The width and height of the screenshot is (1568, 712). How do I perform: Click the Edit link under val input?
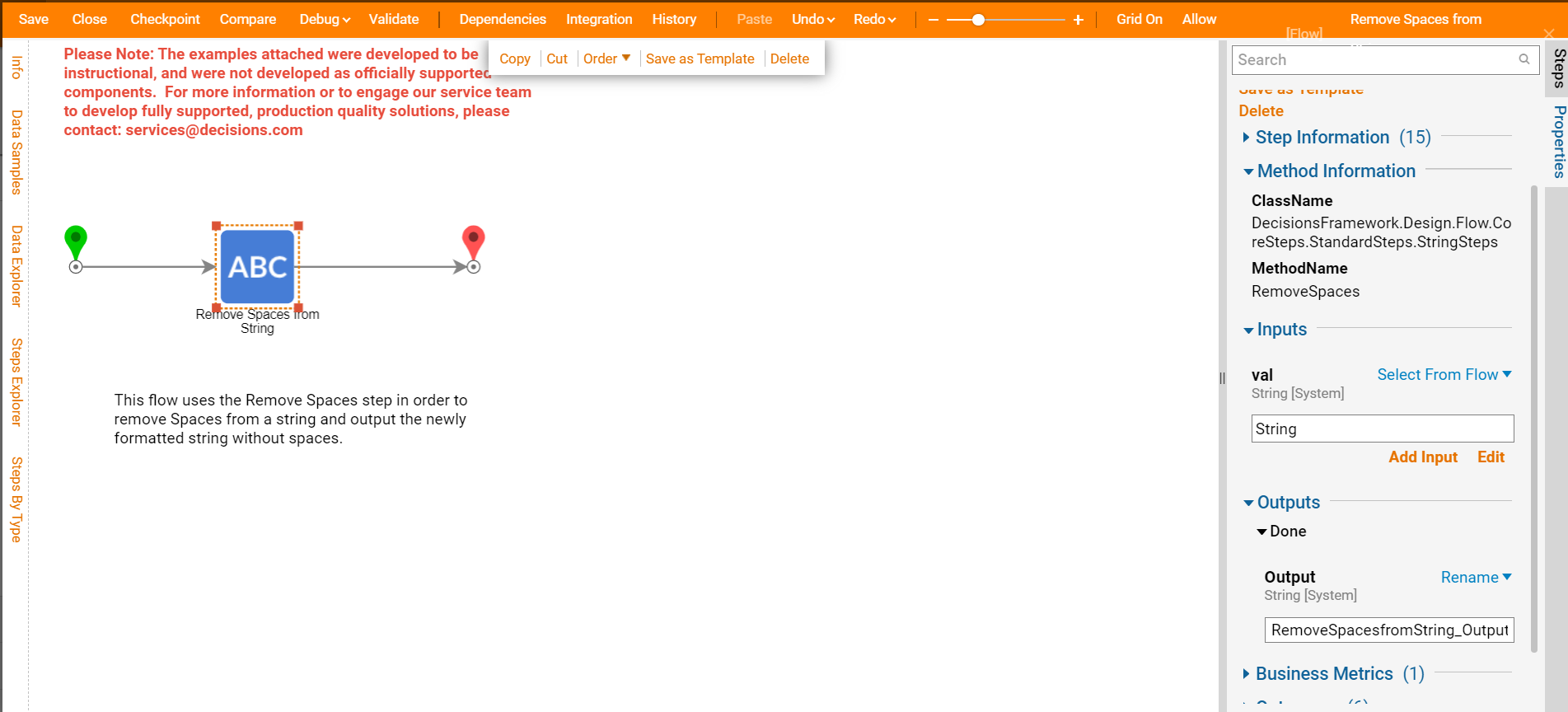(x=1491, y=457)
